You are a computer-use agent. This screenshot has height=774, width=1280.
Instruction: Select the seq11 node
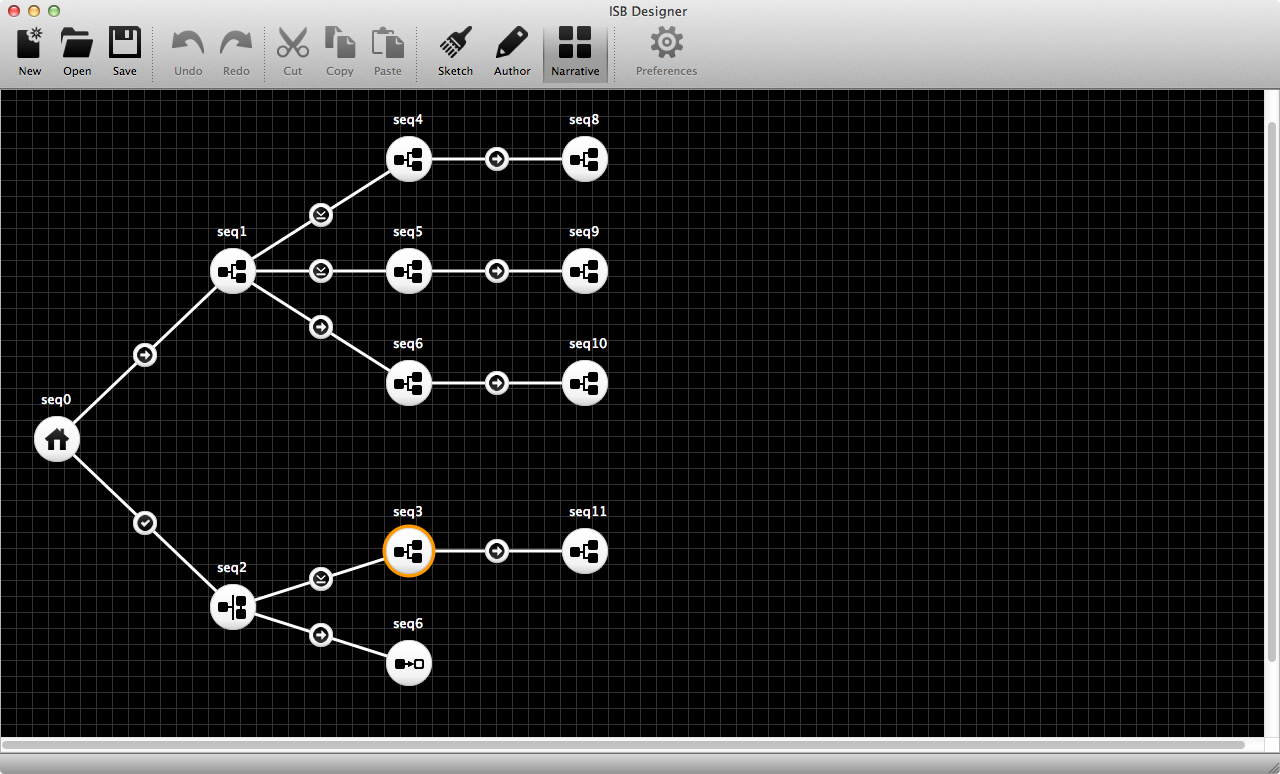(585, 551)
